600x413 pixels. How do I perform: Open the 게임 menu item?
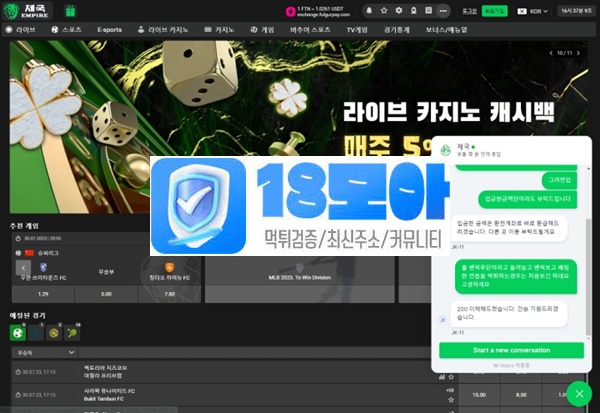tap(262, 30)
